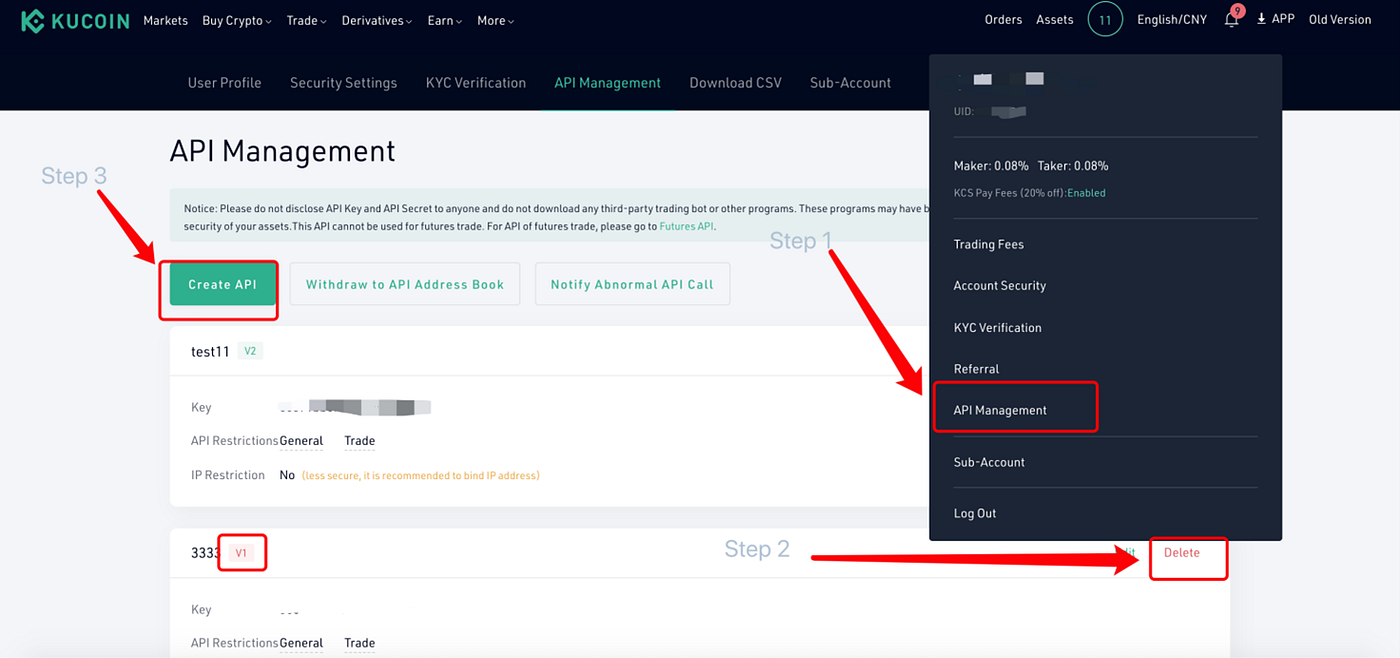Click the user avatar icon

1105,19
